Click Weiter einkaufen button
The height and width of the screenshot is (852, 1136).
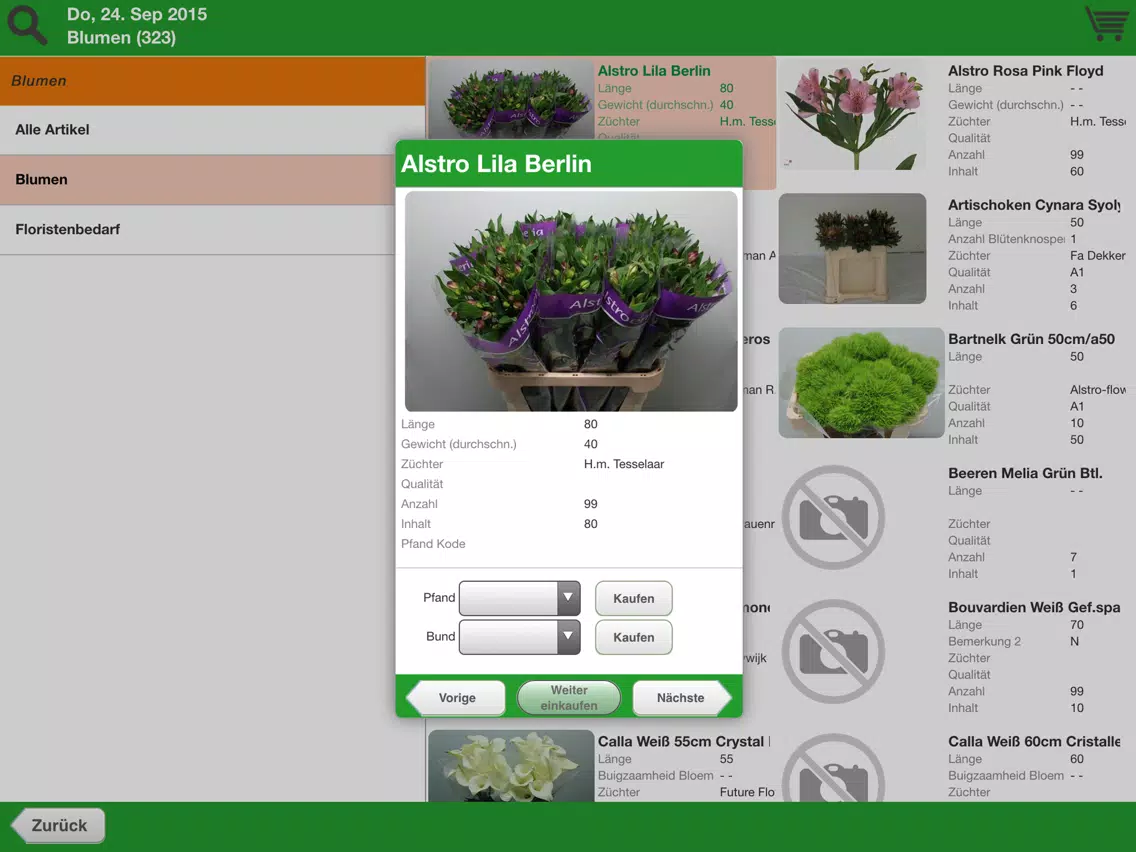point(569,698)
